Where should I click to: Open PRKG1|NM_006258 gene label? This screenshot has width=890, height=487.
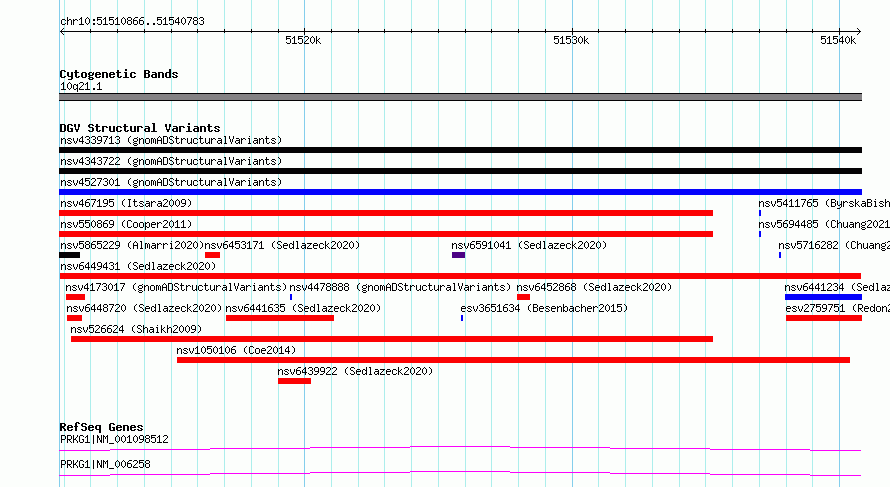(106, 464)
